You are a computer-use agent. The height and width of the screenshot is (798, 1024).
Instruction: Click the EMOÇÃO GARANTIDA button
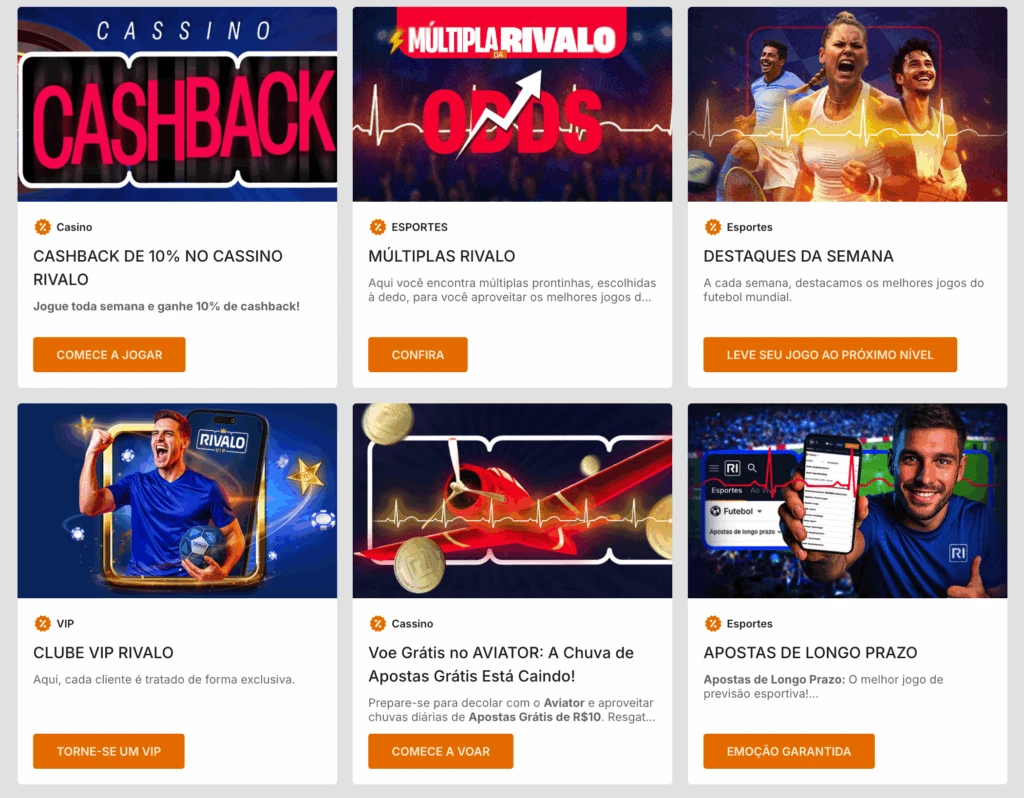click(x=789, y=751)
